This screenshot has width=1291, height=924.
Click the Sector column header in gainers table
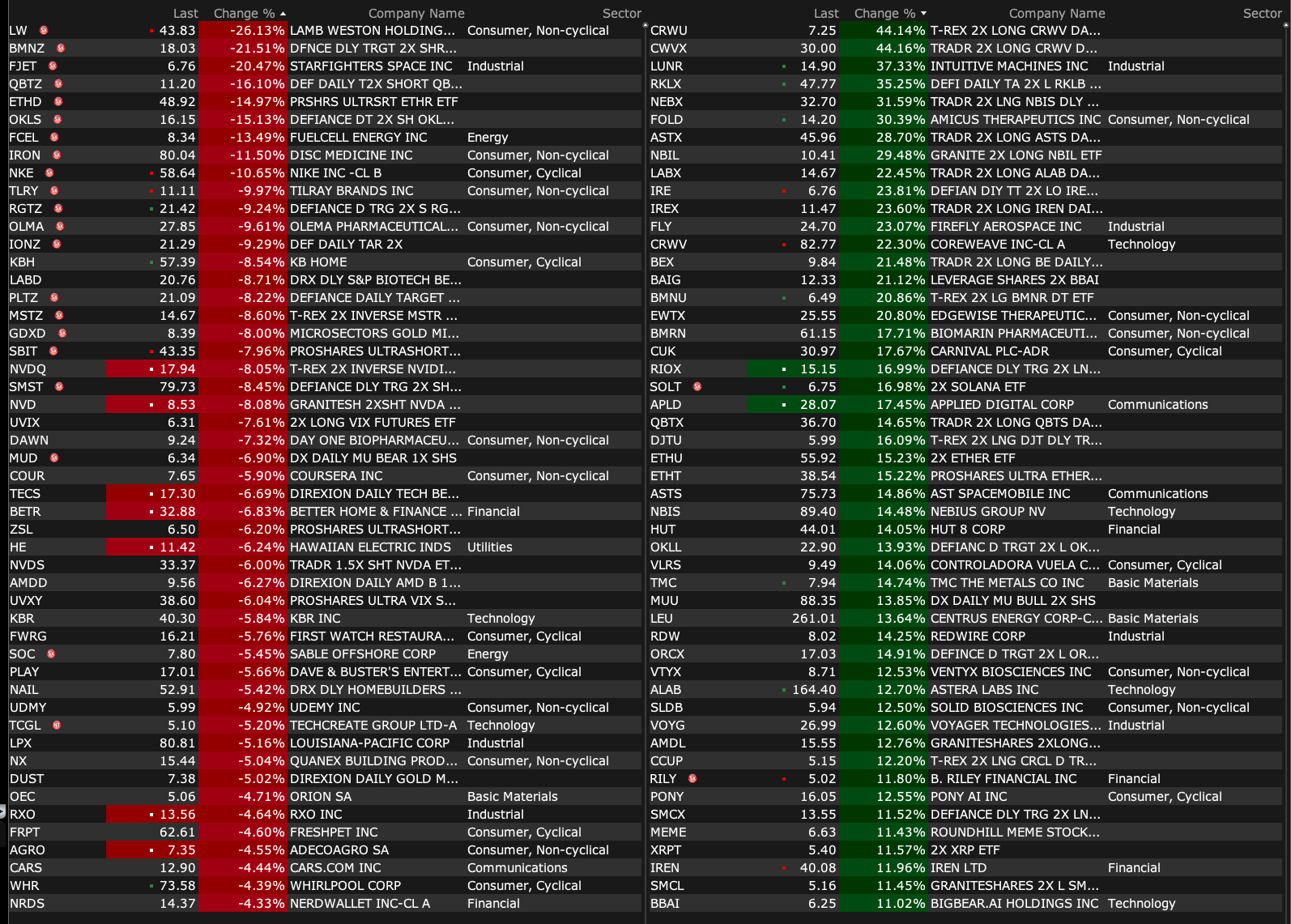coord(1262,14)
